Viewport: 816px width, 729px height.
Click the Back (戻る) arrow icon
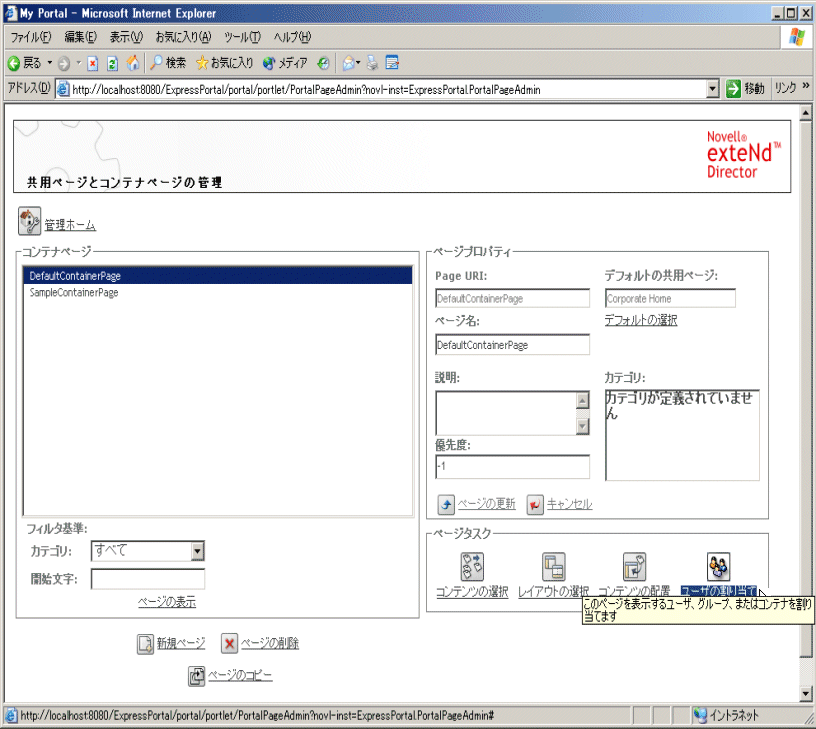(14, 63)
